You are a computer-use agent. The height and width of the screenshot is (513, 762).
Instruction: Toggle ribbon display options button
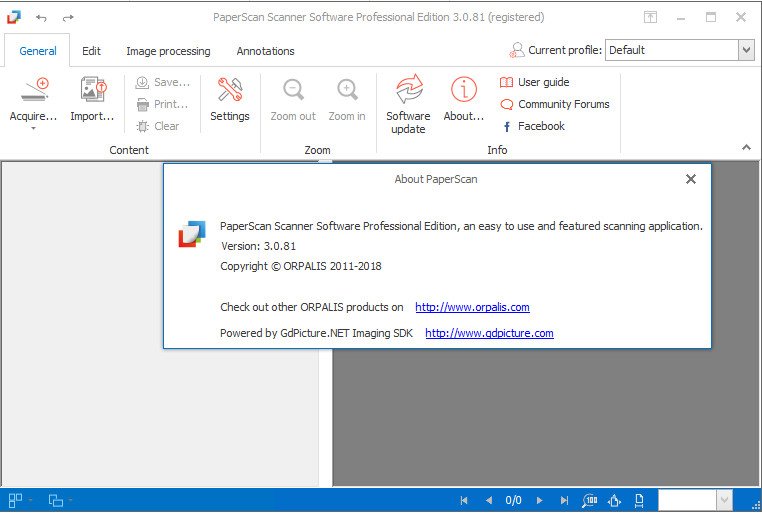coord(650,17)
